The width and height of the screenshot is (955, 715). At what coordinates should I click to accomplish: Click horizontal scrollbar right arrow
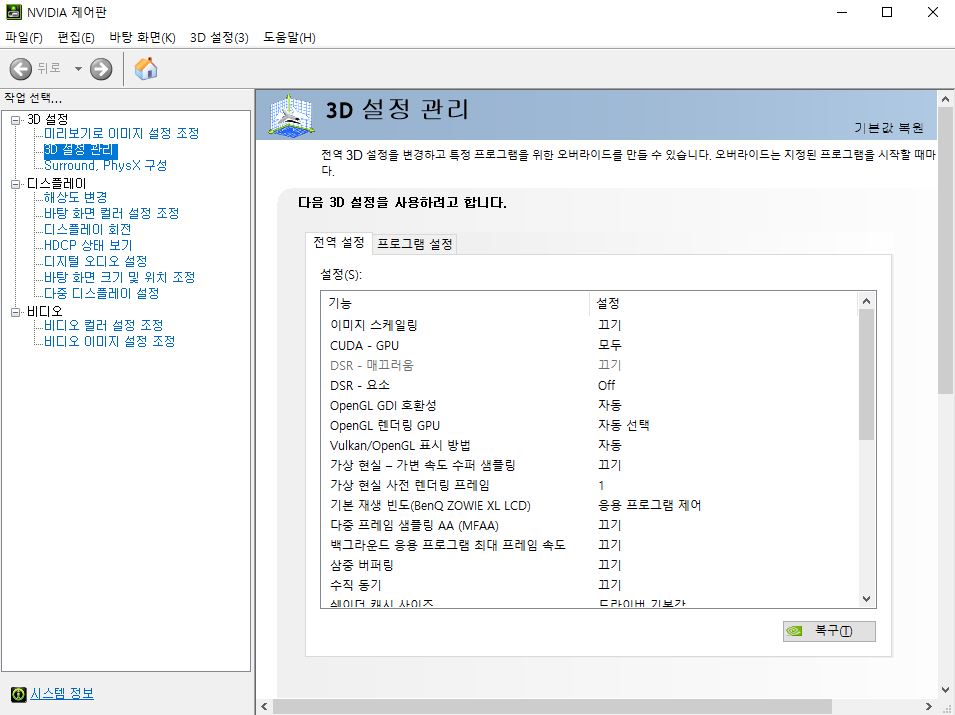tap(928, 706)
